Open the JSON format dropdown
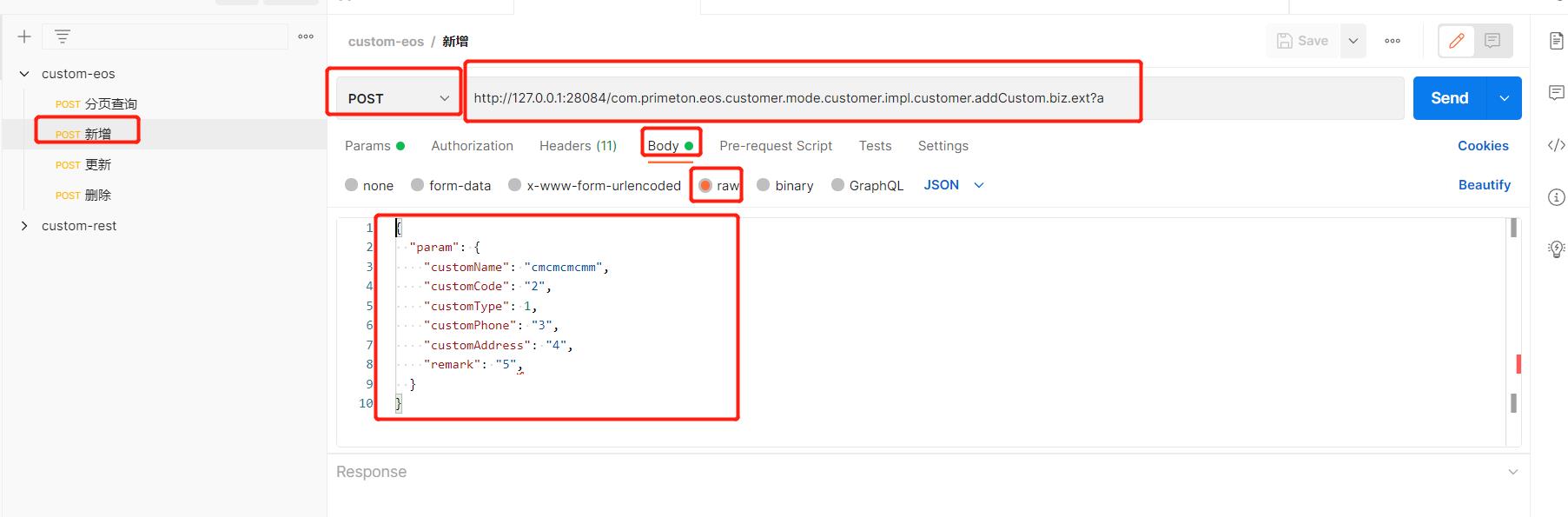 click(954, 185)
